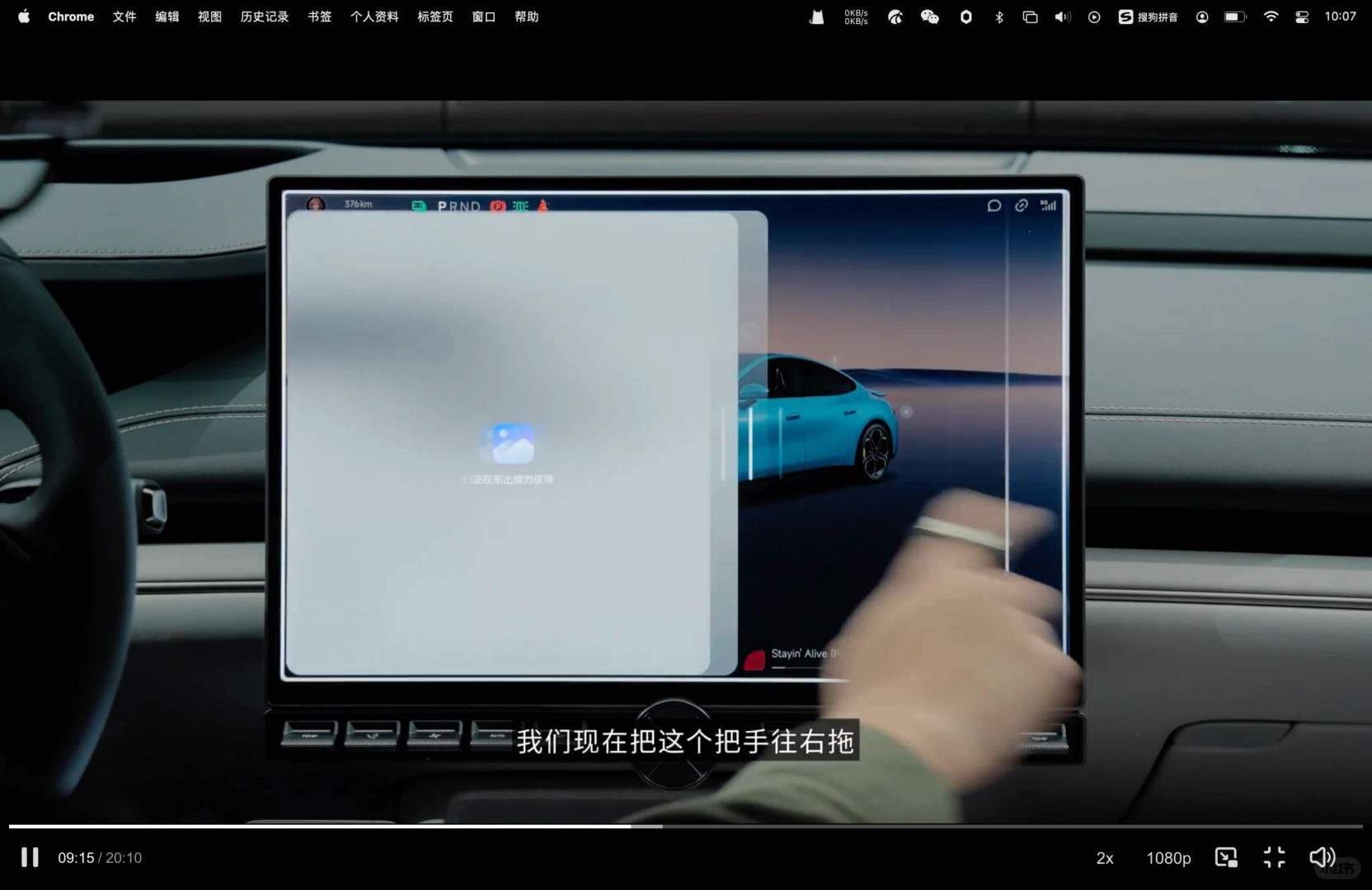The image size is (1372, 890).
Task: Open the Now Playing menu bar item
Action: pyautogui.click(x=1094, y=16)
